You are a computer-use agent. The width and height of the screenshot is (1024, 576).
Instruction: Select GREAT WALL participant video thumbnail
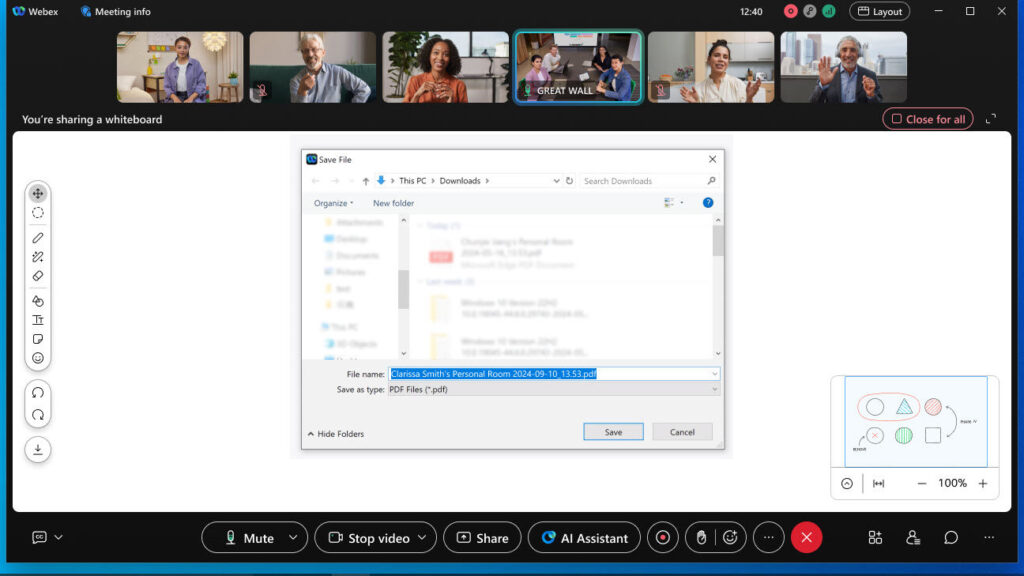click(579, 67)
